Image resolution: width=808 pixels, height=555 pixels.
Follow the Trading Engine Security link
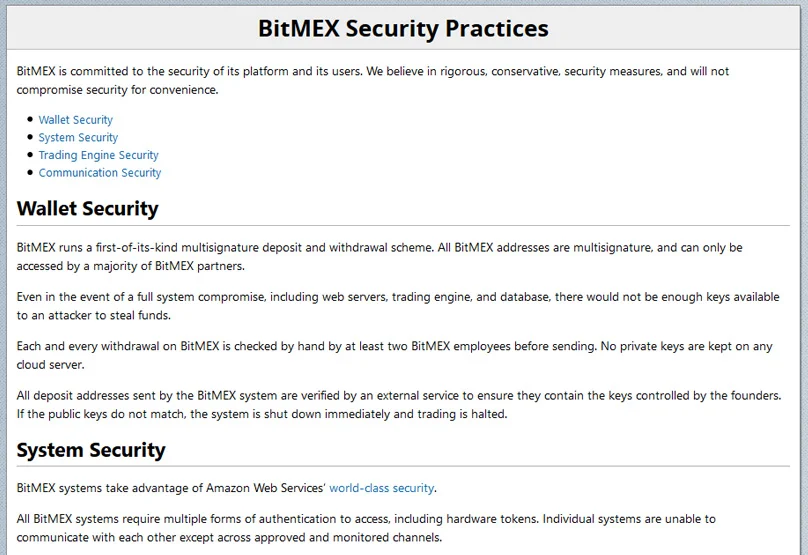click(98, 155)
